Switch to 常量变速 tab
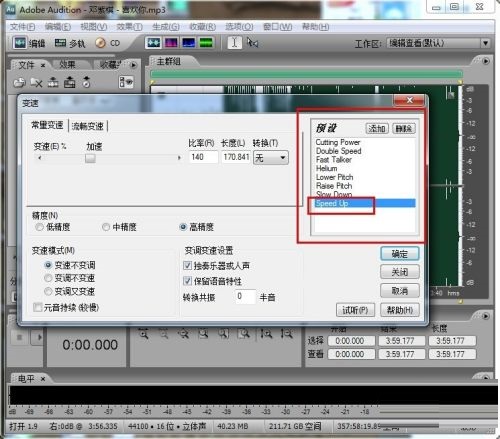Screen dimensions: 500x439 tap(47, 125)
